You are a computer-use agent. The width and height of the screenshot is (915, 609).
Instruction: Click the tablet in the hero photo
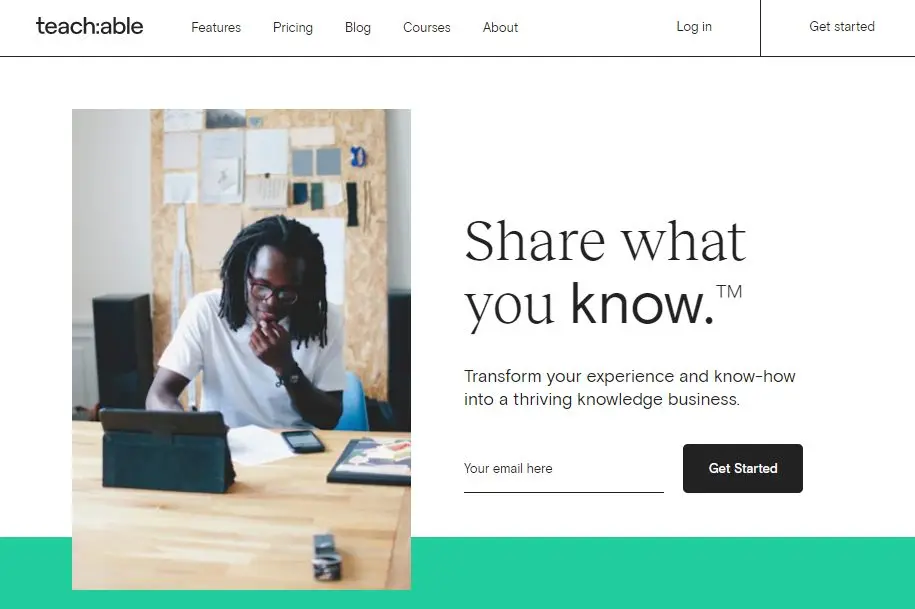[x=167, y=451]
